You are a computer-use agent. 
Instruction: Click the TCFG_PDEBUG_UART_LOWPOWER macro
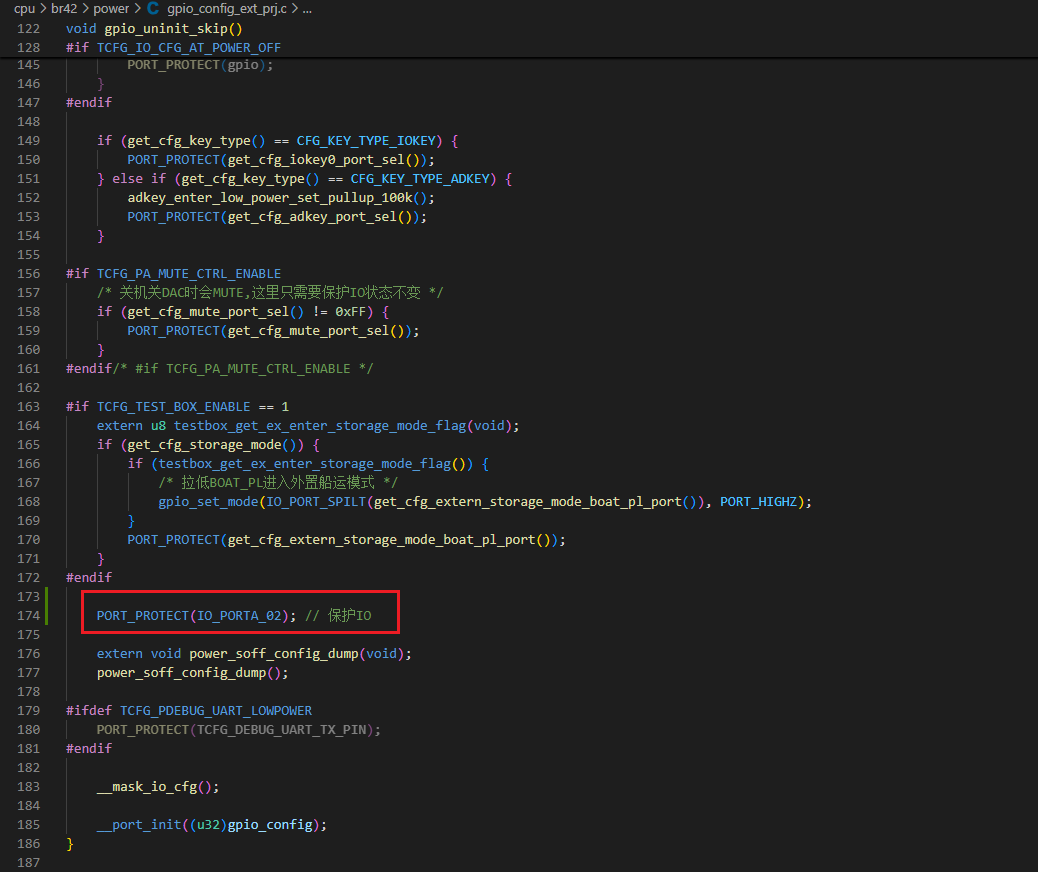point(216,710)
